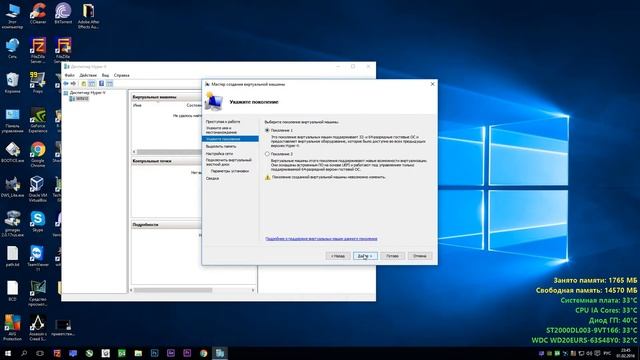Viewport: 640px width, 360px height.
Task: Open the DWS_Lite.exe desktop icon
Action: pos(12,187)
